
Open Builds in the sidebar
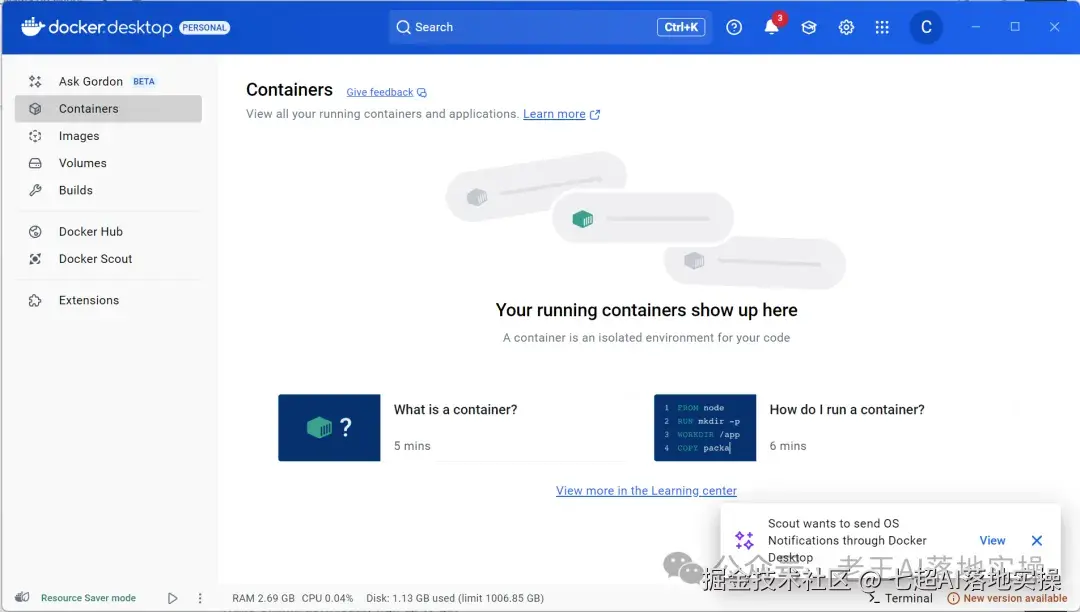[x=108, y=191]
